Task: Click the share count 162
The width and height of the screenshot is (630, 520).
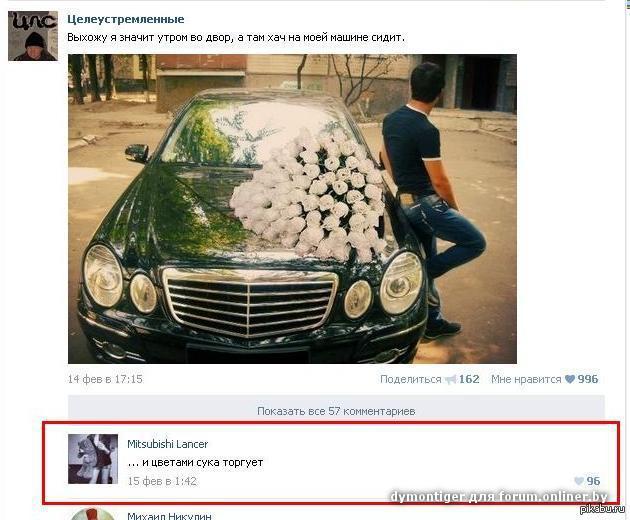Action: [x=469, y=379]
